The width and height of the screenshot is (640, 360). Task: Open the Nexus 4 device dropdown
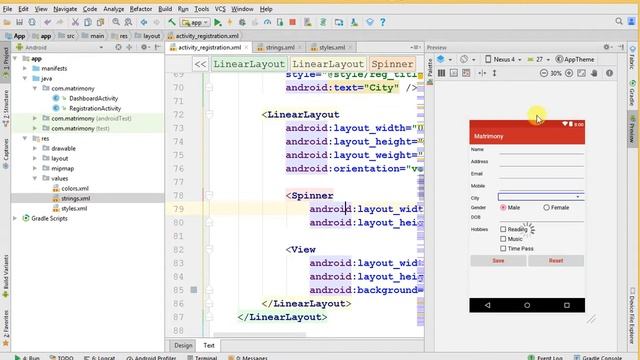(503, 60)
